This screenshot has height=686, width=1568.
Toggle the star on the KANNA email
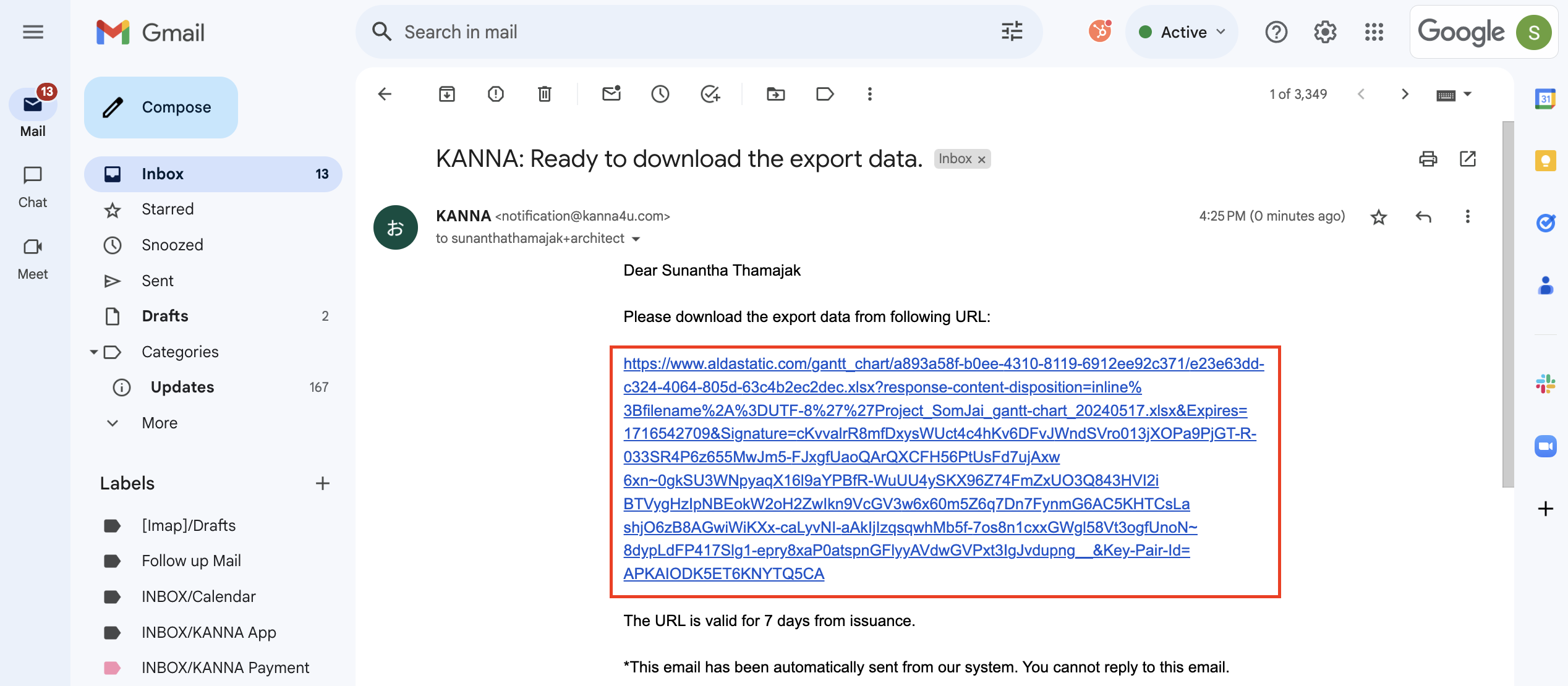coord(1378,217)
